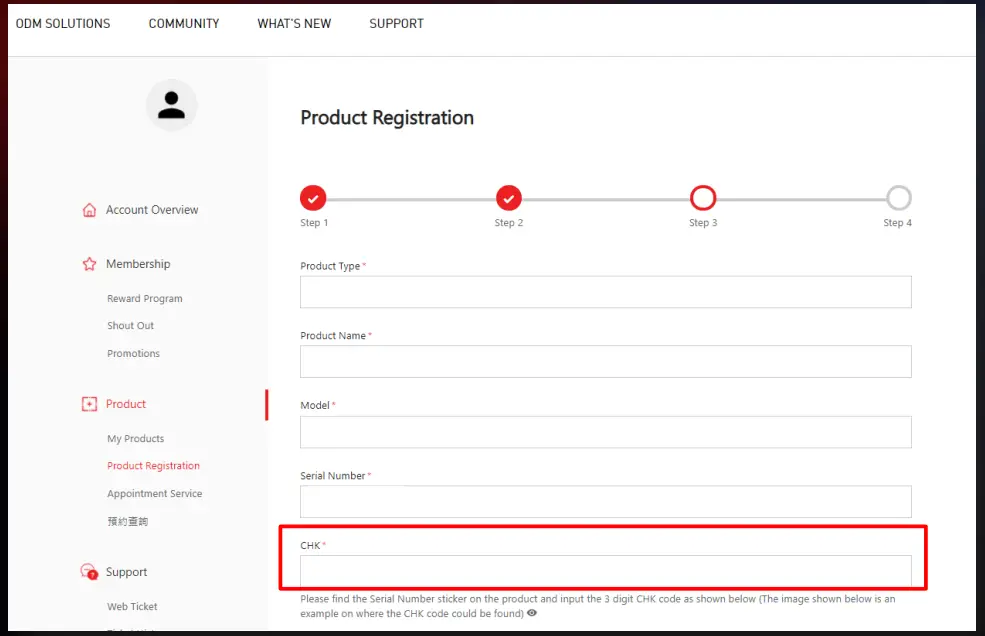985x636 pixels.
Task: Click the Membership star icon
Action: (x=89, y=264)
